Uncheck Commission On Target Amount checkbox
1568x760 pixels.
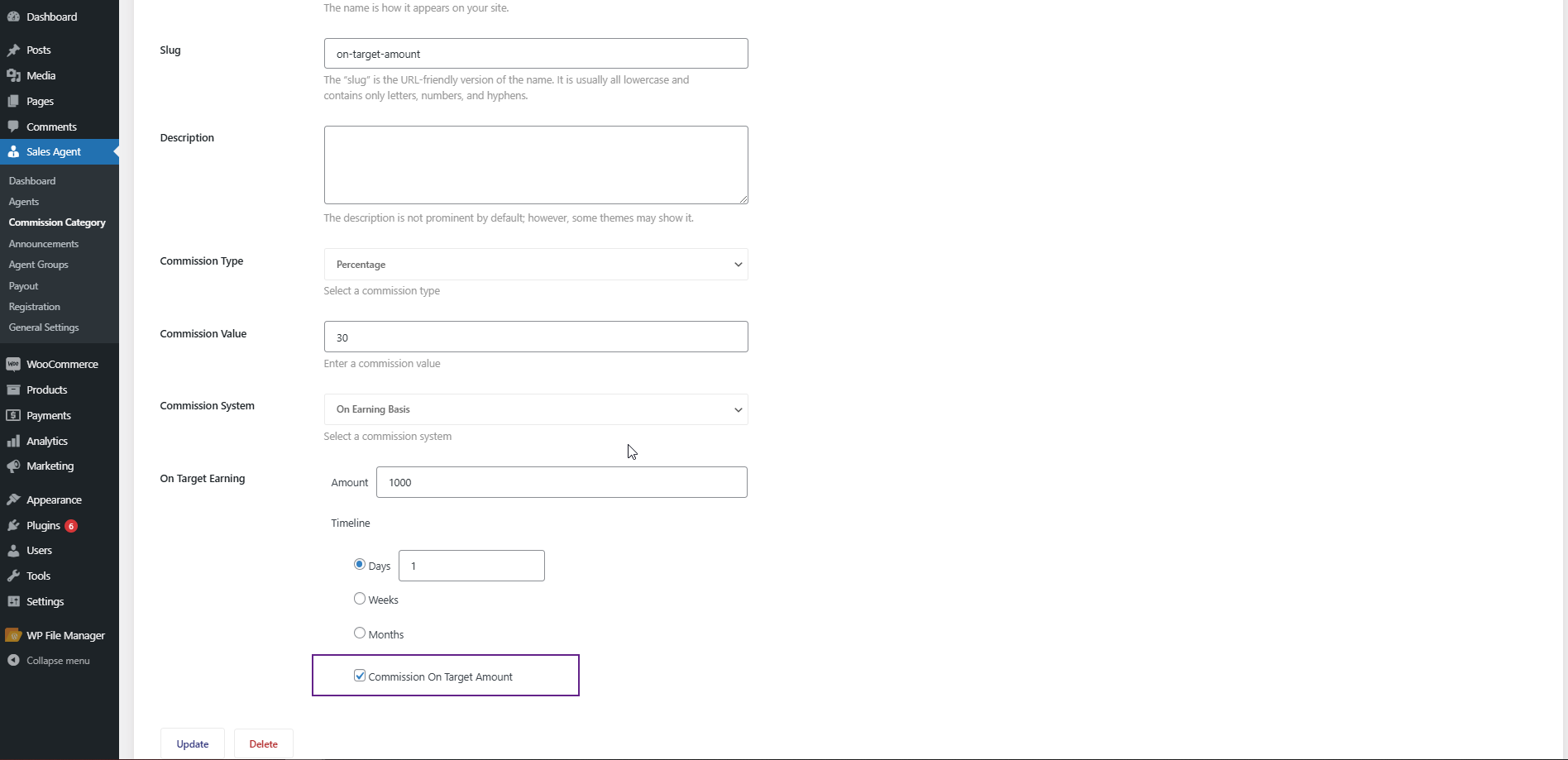(360, 676)
